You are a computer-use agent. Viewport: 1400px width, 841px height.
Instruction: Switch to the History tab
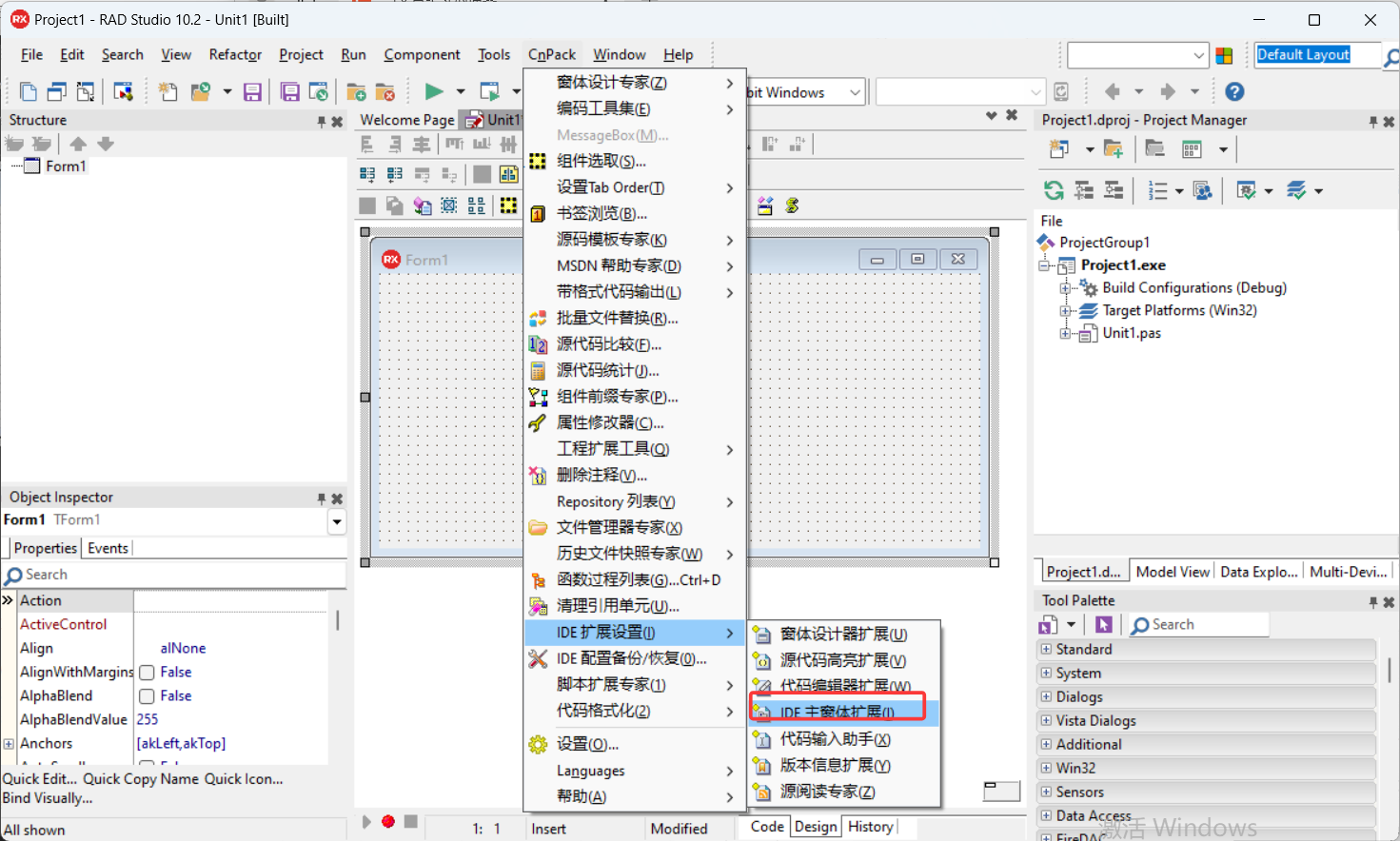point(871,827)
